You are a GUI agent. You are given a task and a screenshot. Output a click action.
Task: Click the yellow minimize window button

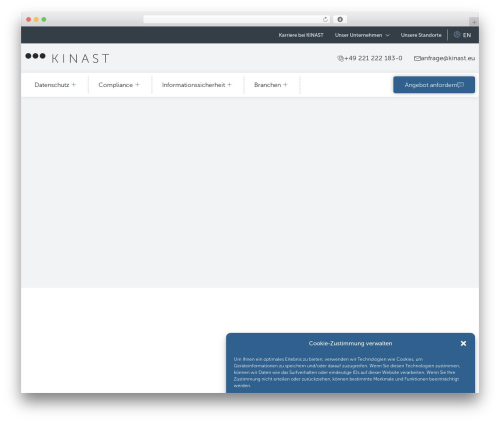click(36, 19)
